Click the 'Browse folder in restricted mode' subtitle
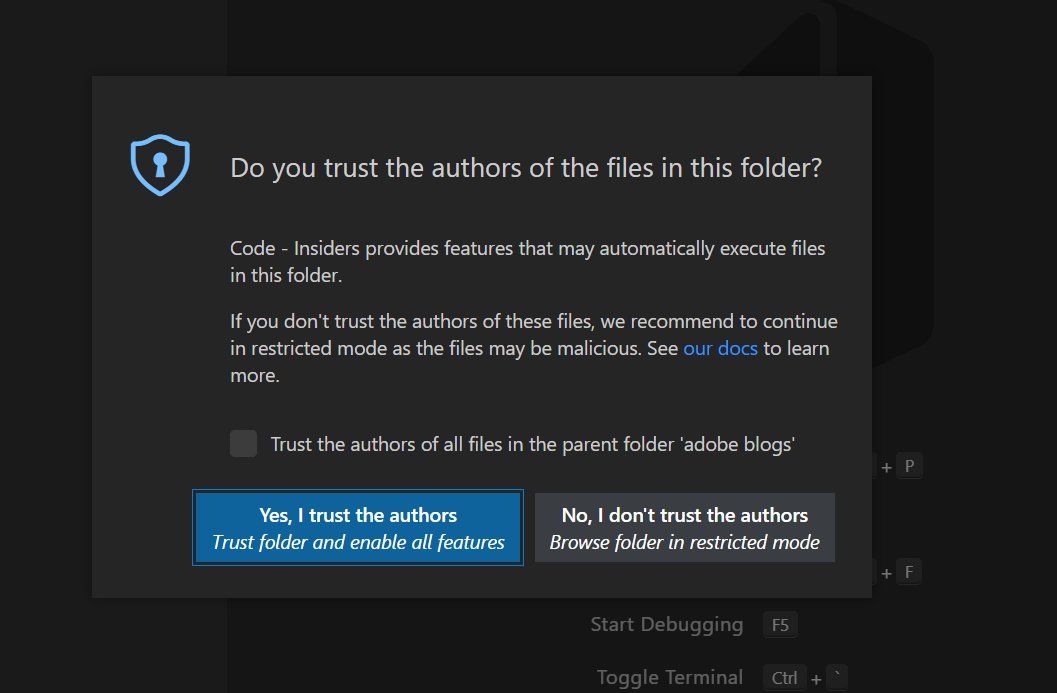This screenshot has width=1057, height=693. (x=685, y=543)
